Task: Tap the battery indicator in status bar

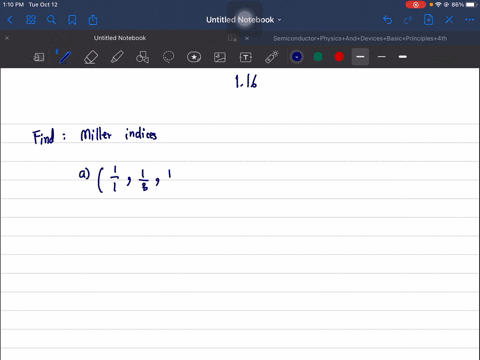Action: coord(471,5)
